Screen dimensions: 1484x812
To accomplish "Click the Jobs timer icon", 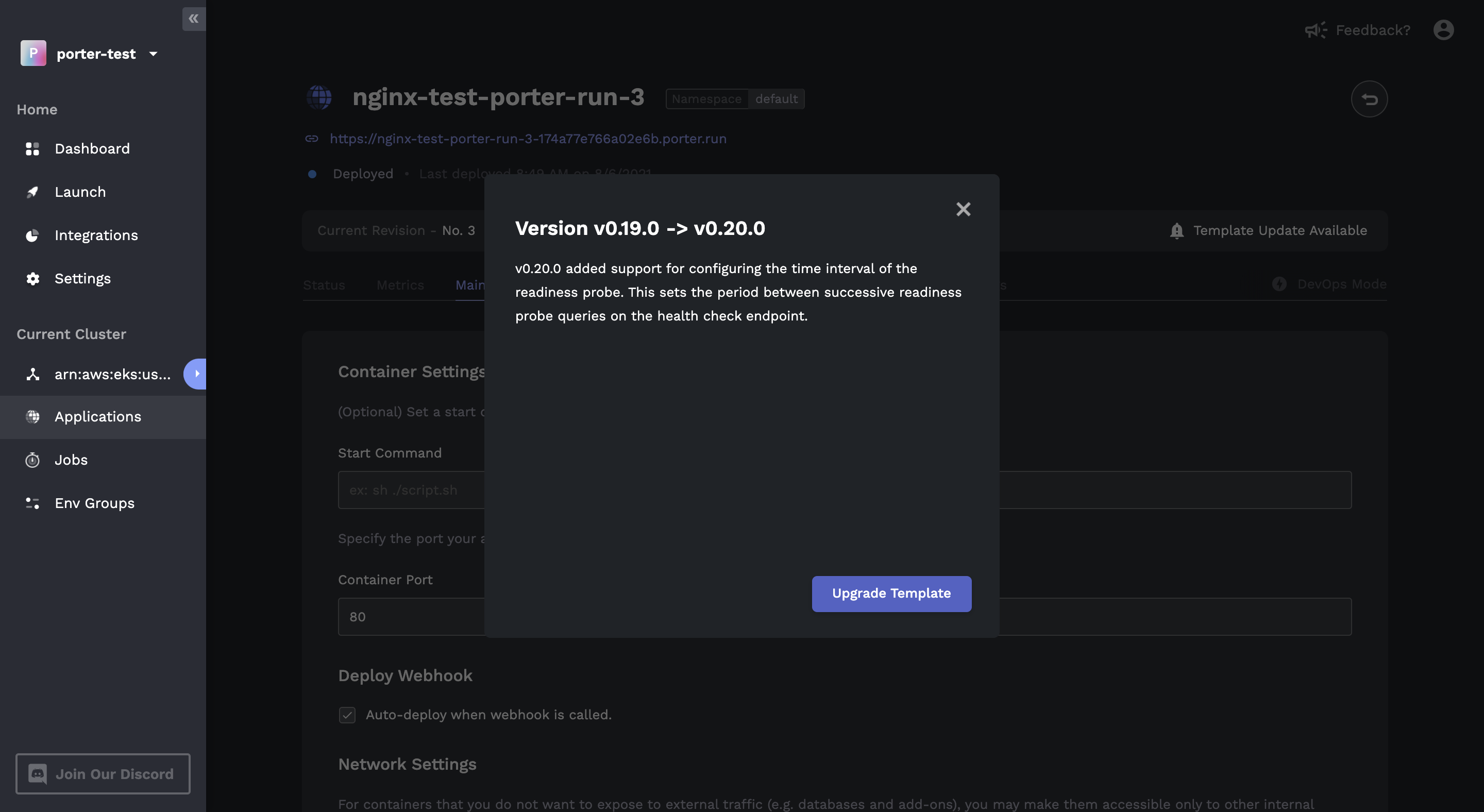I will [x=32, y=460].
